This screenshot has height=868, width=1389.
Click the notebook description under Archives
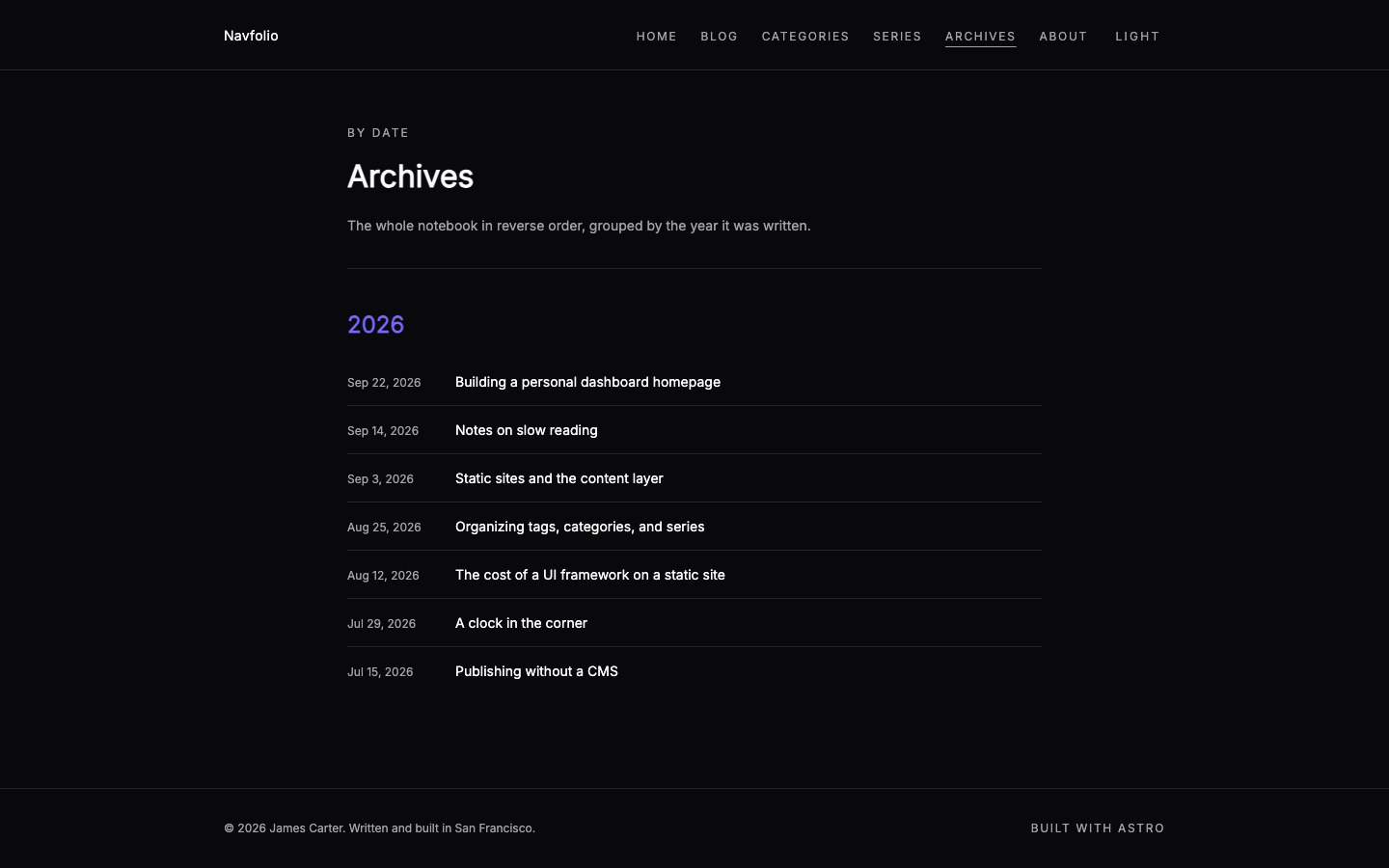[x=579, y=226]
